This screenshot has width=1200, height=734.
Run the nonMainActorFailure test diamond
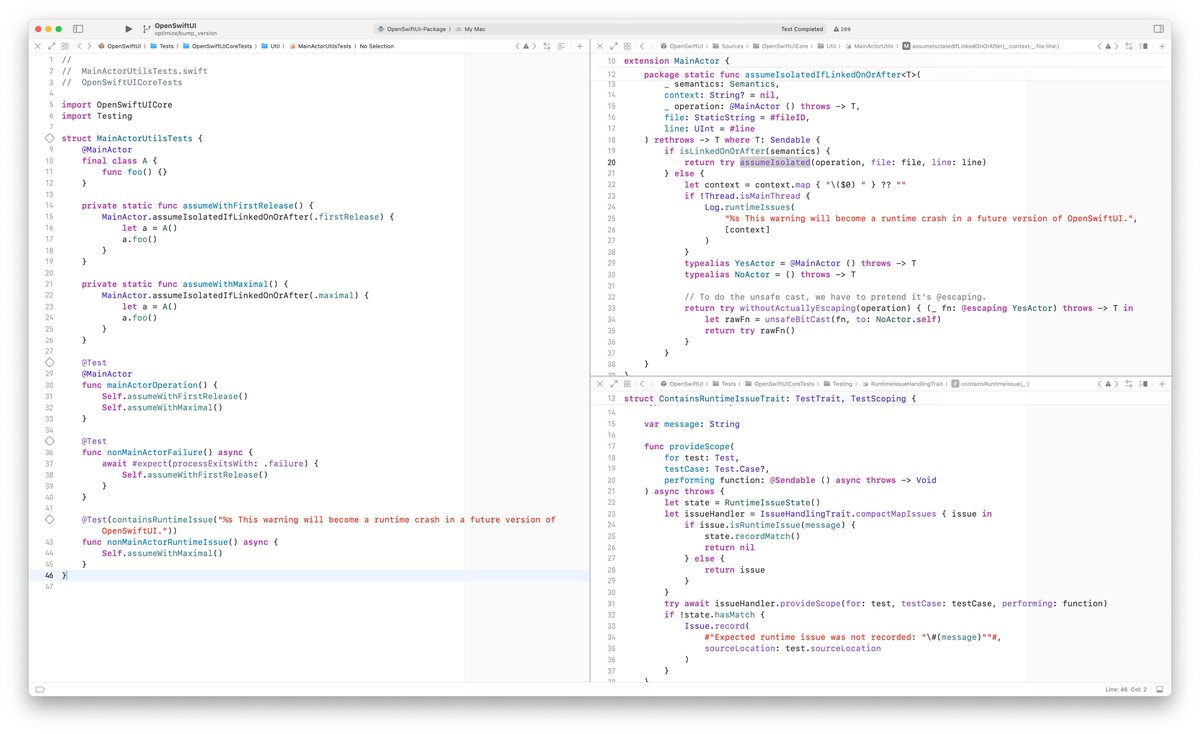pos(49,440)
